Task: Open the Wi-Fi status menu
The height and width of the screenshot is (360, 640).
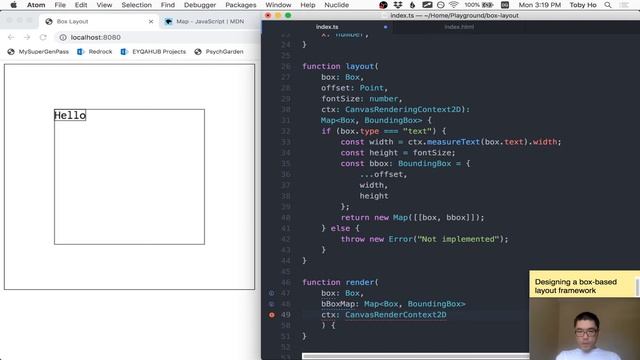Action: (x=453, y=5)
